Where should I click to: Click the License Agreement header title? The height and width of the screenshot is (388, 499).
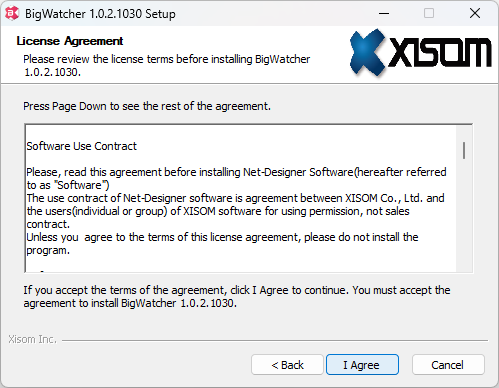[x=70, y=41]
